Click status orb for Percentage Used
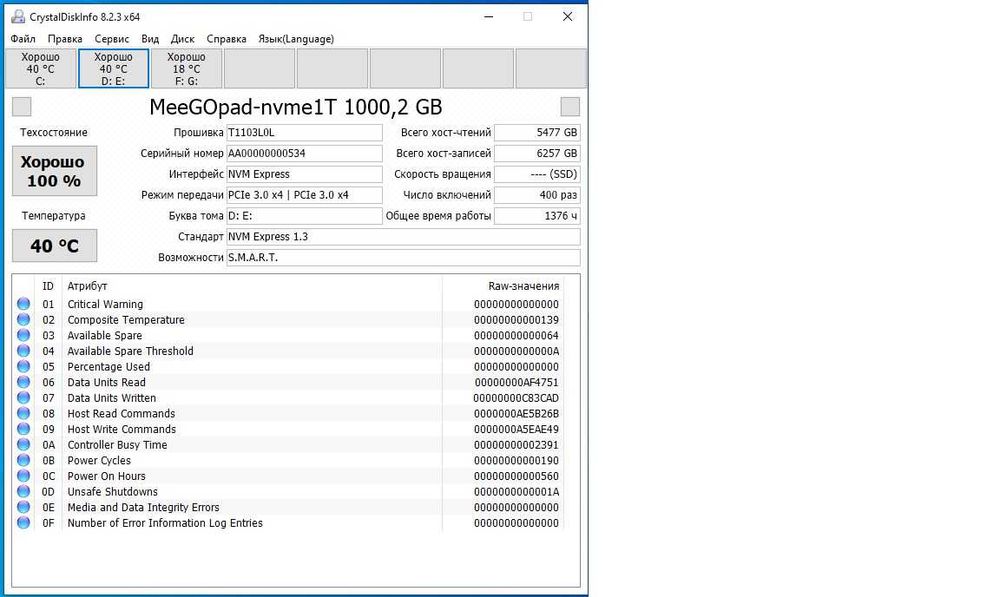Screen dimensions: 1000x597 coord(24,366)
